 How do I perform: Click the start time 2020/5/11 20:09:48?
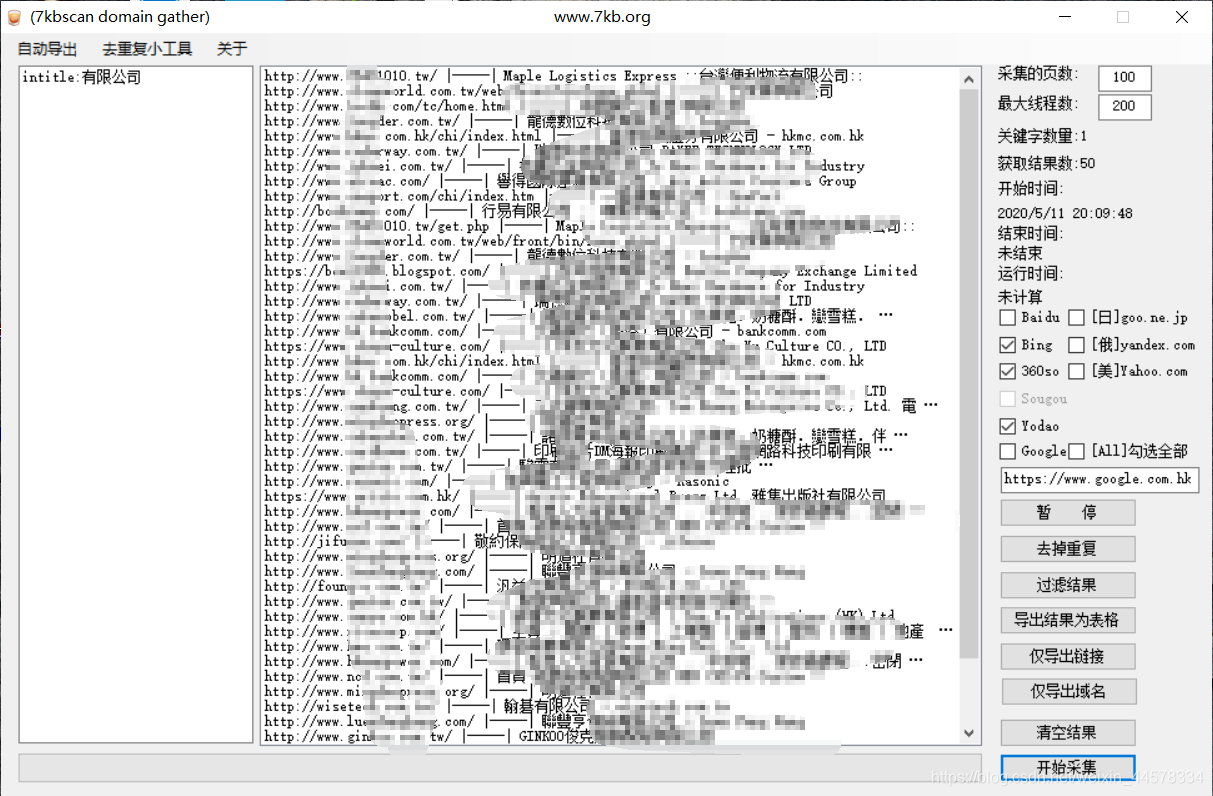[x=1065, y=213]
